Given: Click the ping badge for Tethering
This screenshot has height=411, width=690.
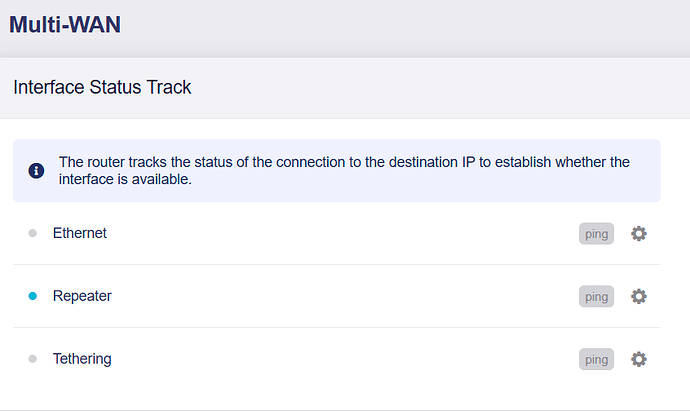Looking at the screenshot, I should [596, 359].
